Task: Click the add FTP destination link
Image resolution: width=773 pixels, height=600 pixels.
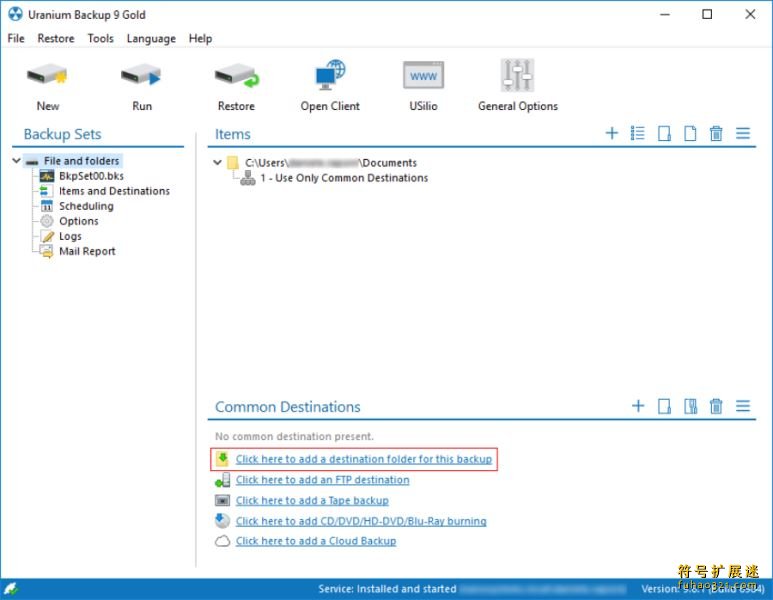Action: tap(322, 480)
